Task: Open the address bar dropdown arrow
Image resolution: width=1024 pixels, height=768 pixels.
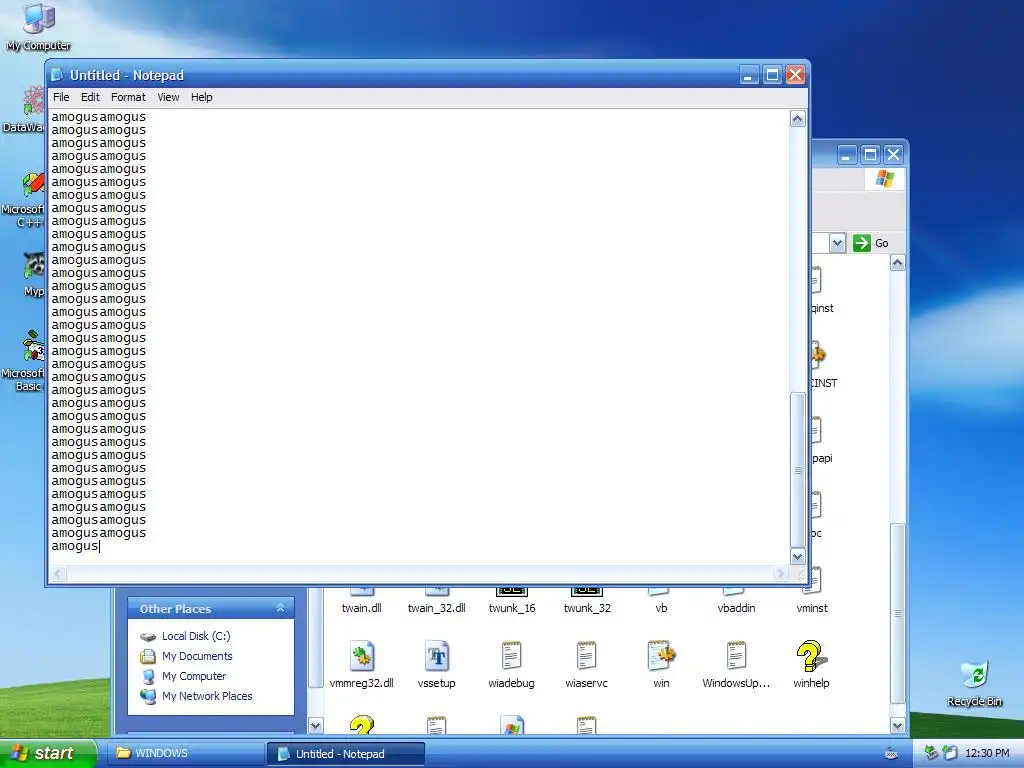Action: tap(837, 244)
